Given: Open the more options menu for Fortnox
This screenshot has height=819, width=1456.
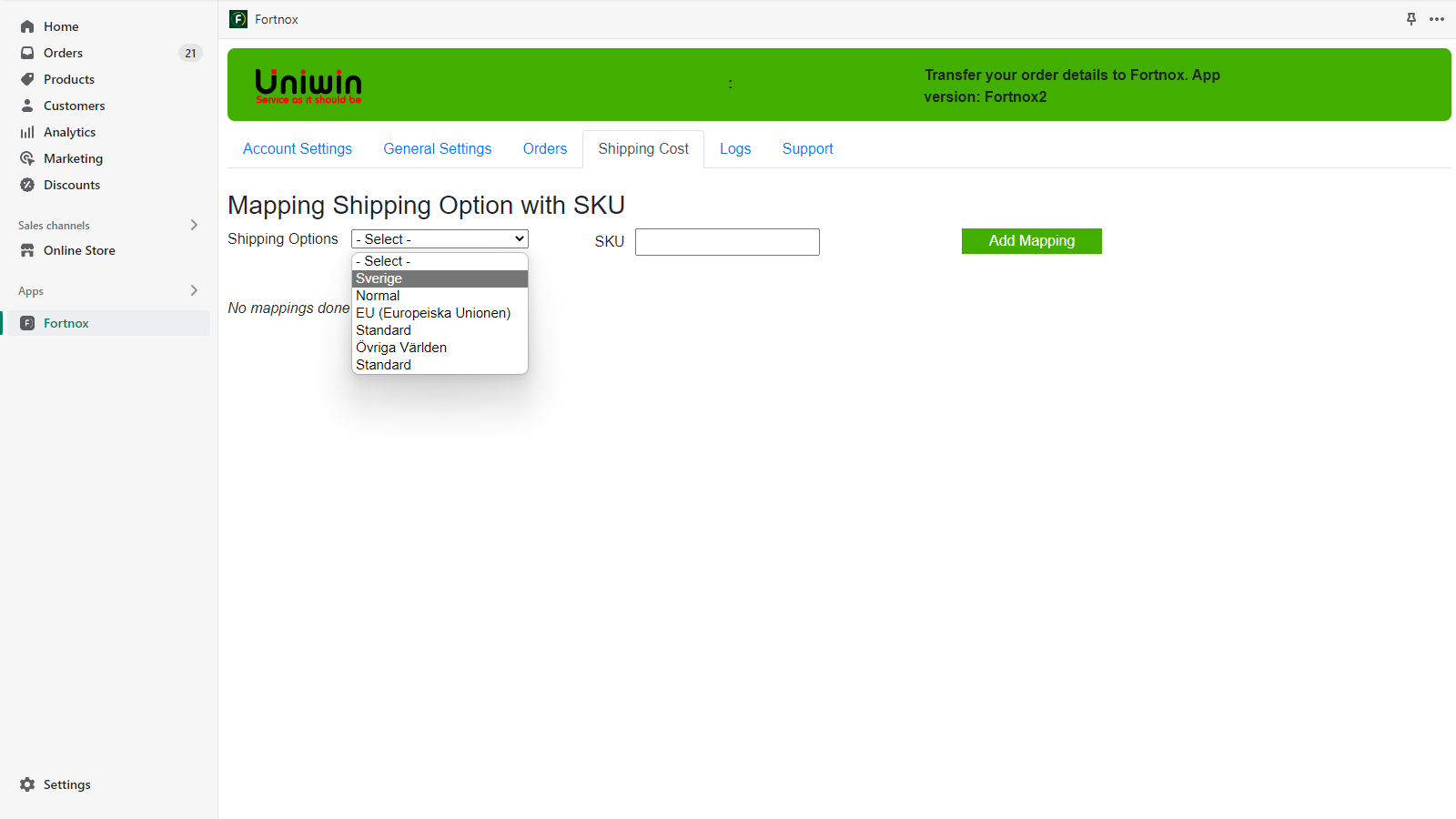Looking at the screenshot, I should click(x=1439, y=18).
